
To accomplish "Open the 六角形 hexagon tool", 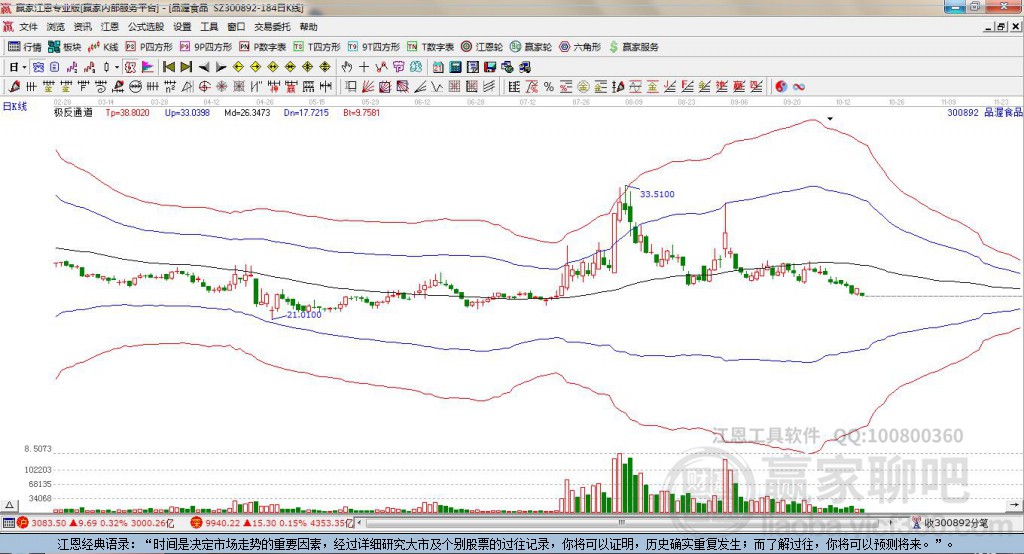I will pos(580,47).
